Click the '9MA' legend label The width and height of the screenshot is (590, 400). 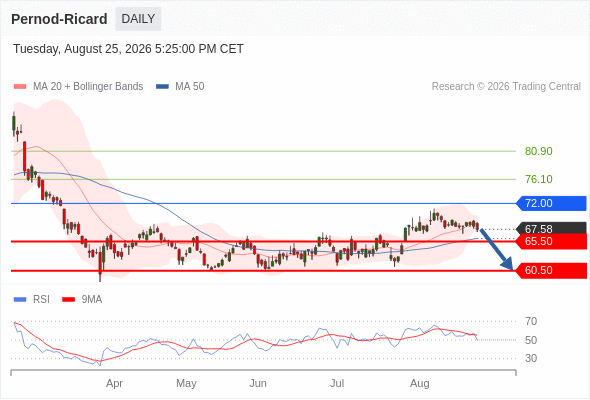coord(92,300)
